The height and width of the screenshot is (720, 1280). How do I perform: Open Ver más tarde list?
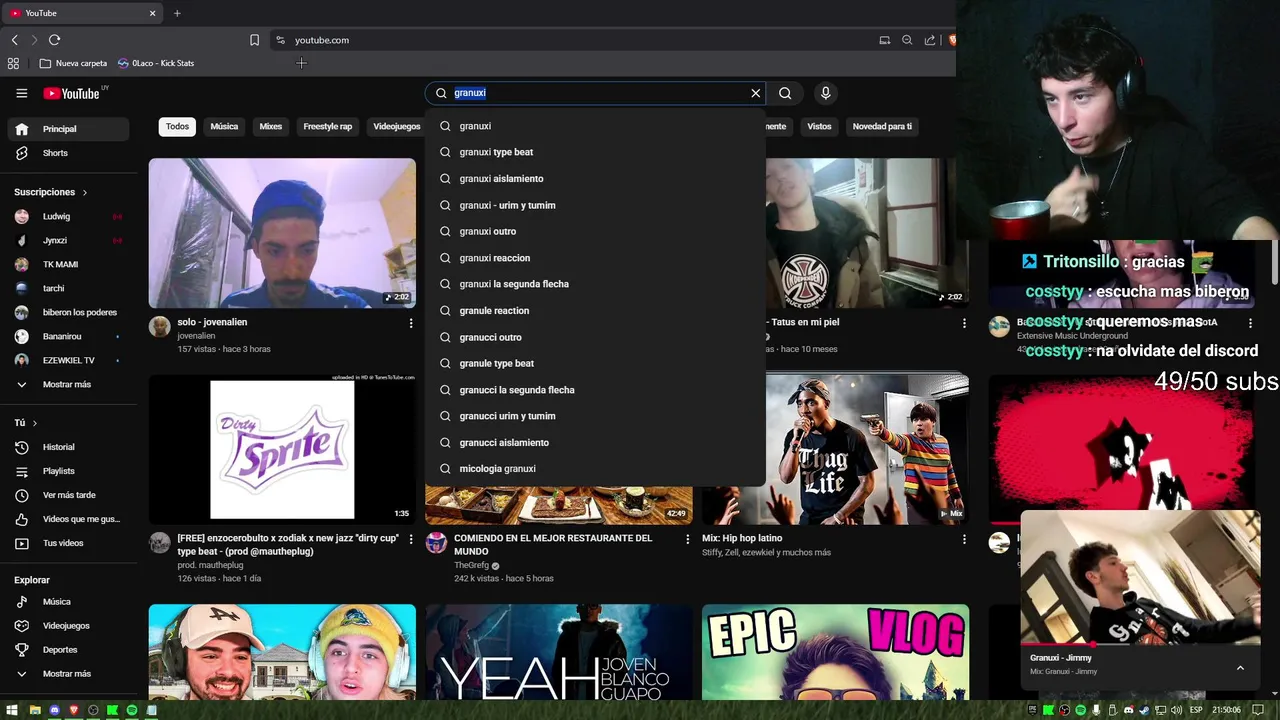click(x=68, y=495)
